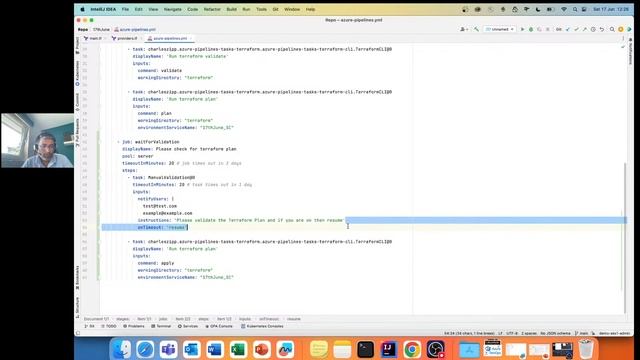Viewport: 640px width, 360px height.
Task: Open the View menu
Action: (153, 9)
